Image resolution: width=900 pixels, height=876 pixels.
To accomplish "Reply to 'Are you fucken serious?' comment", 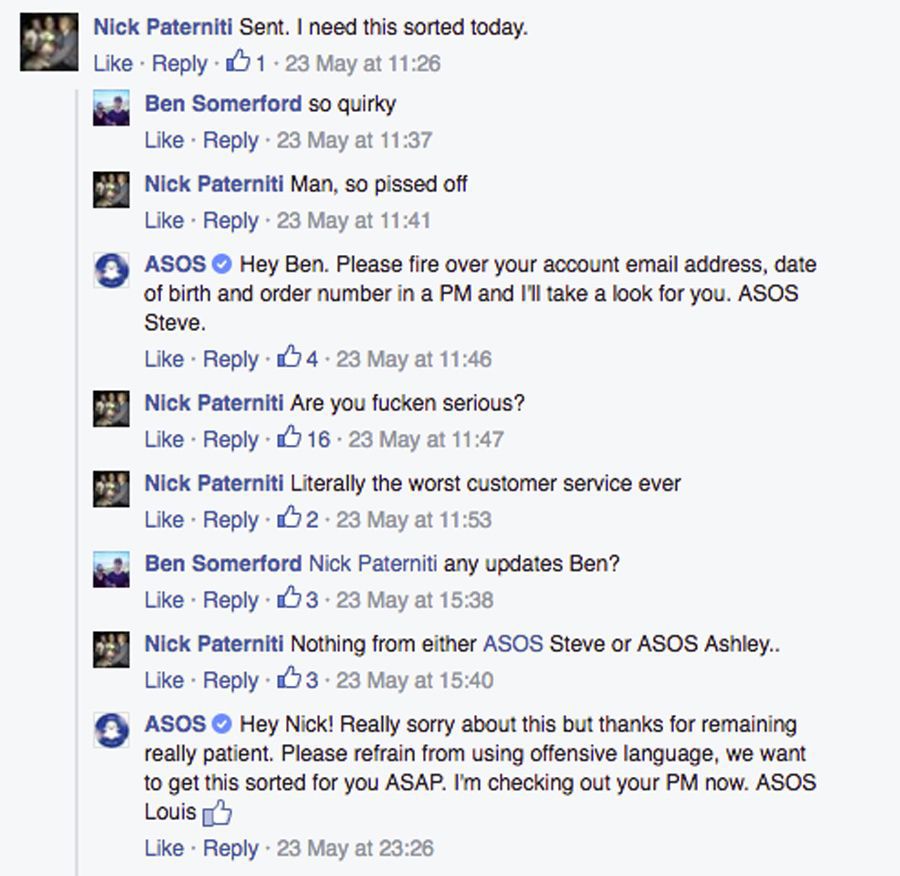I will (231, 440).
